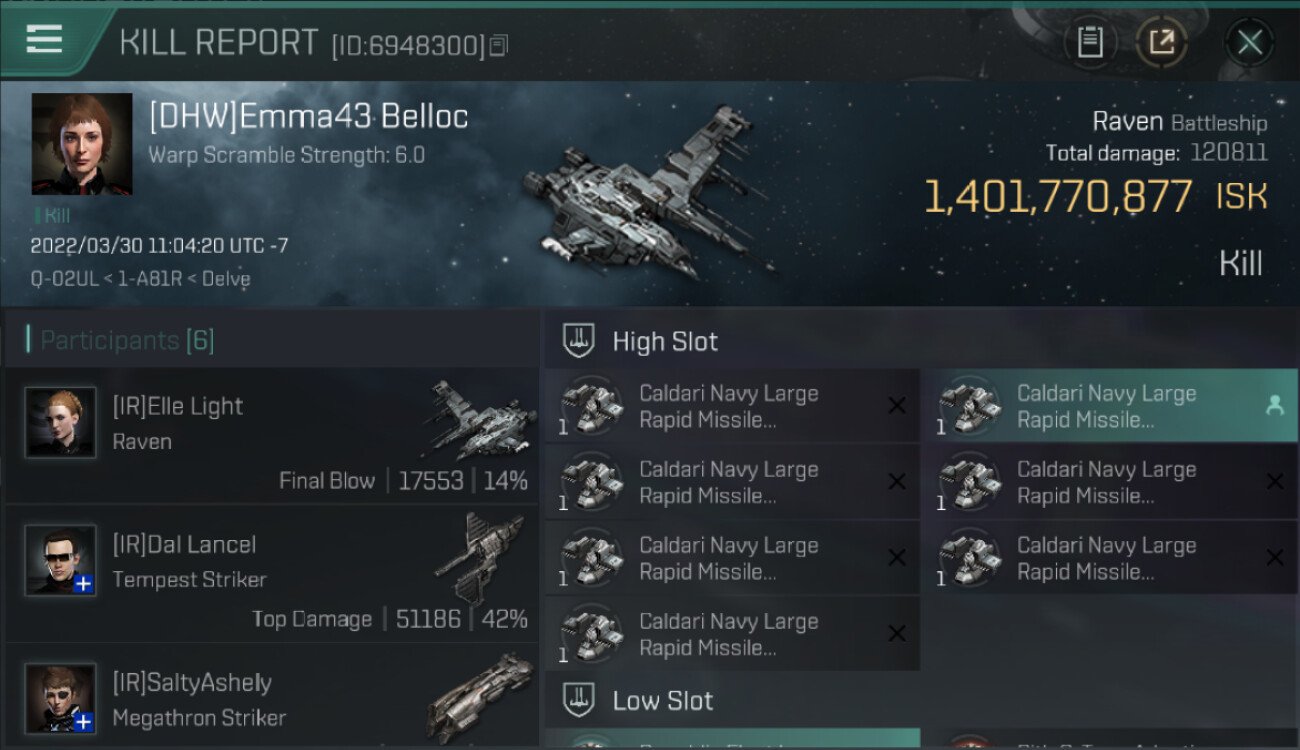Open the hamburger menu button

pos(45,39)
